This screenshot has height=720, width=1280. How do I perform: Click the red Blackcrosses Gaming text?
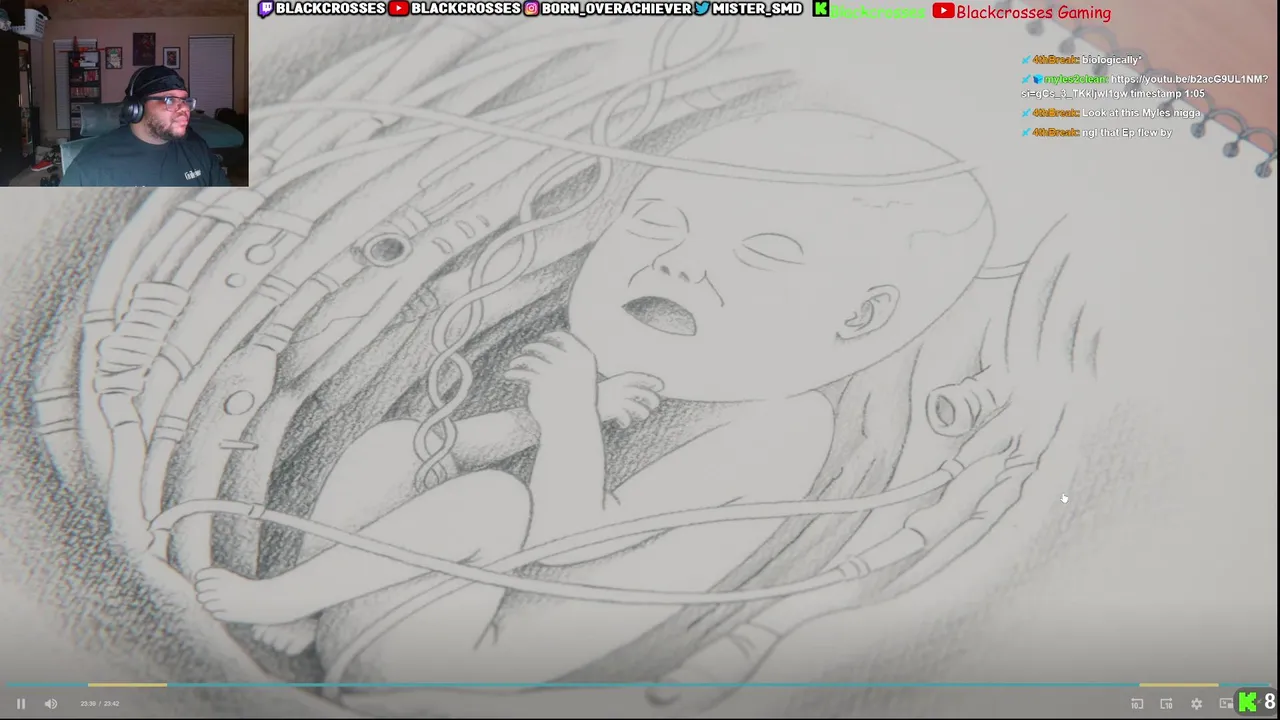tap(1033, 12)
